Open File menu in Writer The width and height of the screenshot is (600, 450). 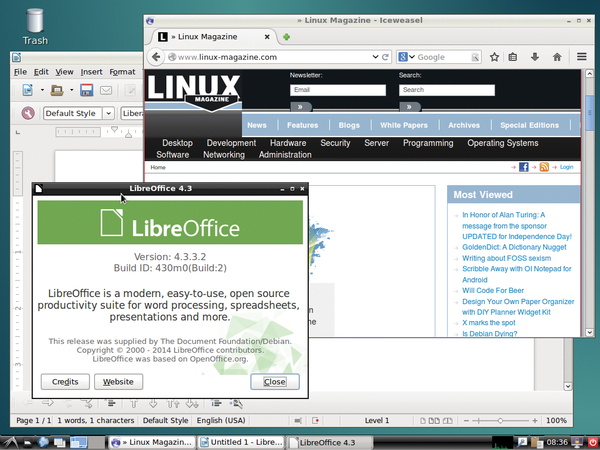click(x=20, y=72)
